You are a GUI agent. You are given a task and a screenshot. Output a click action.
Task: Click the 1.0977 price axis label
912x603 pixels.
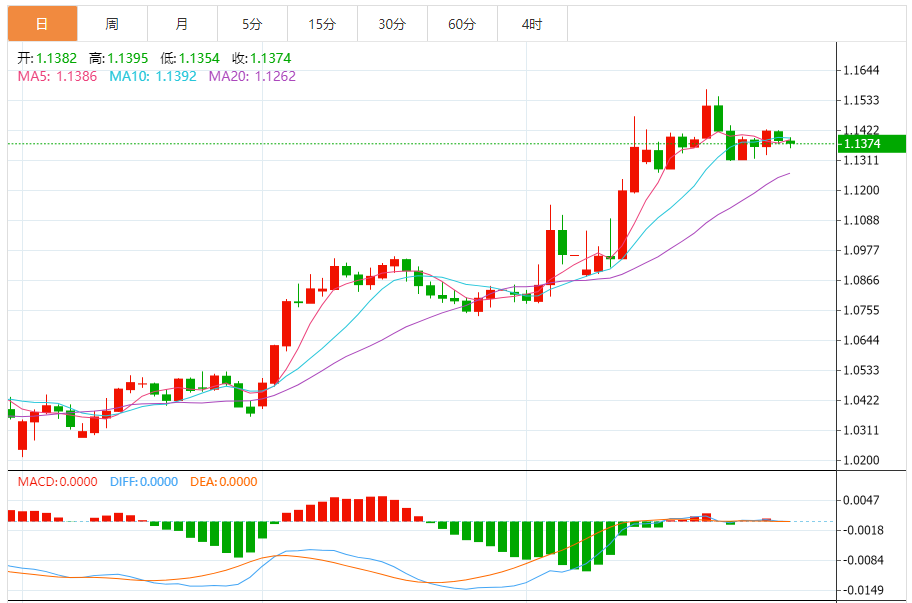click(861, 250)
